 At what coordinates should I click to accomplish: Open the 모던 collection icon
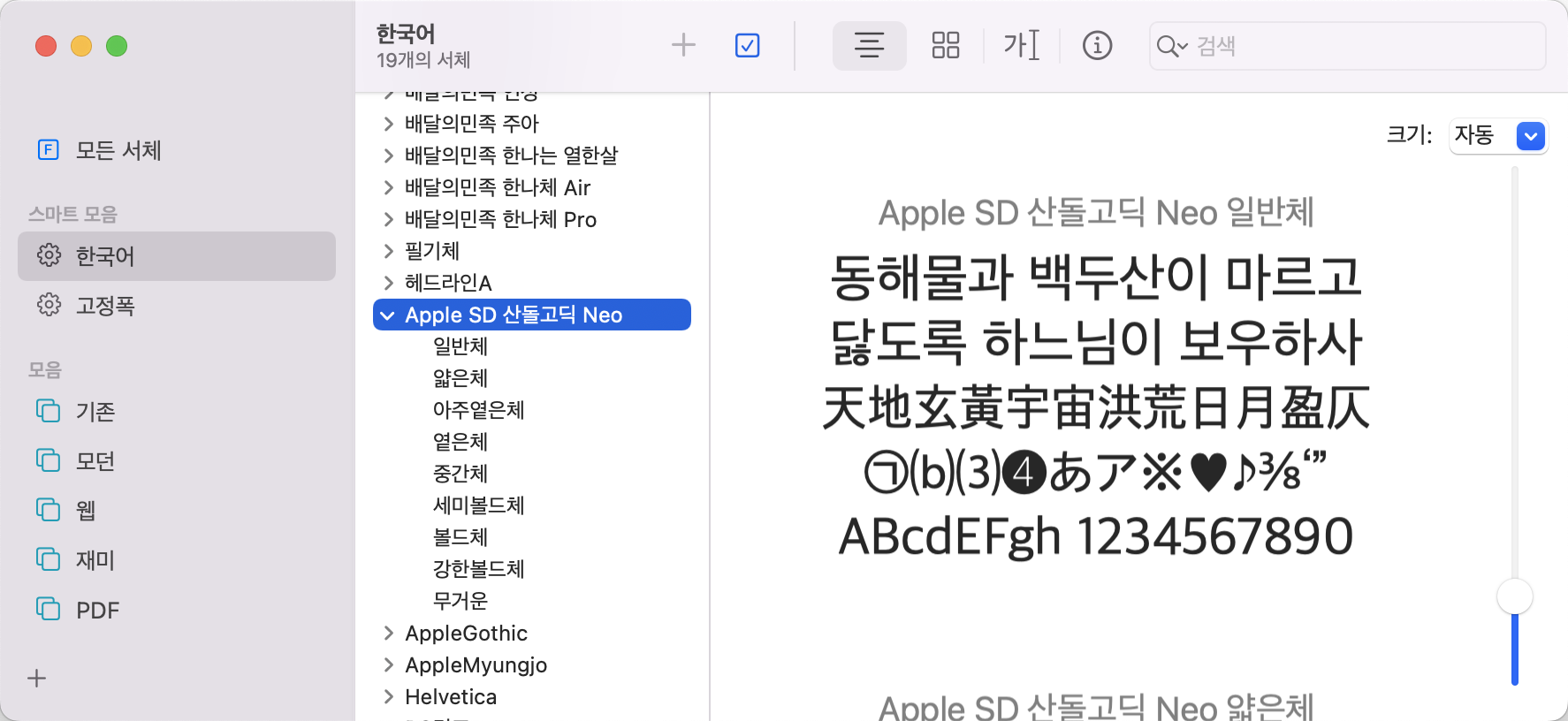49,460
